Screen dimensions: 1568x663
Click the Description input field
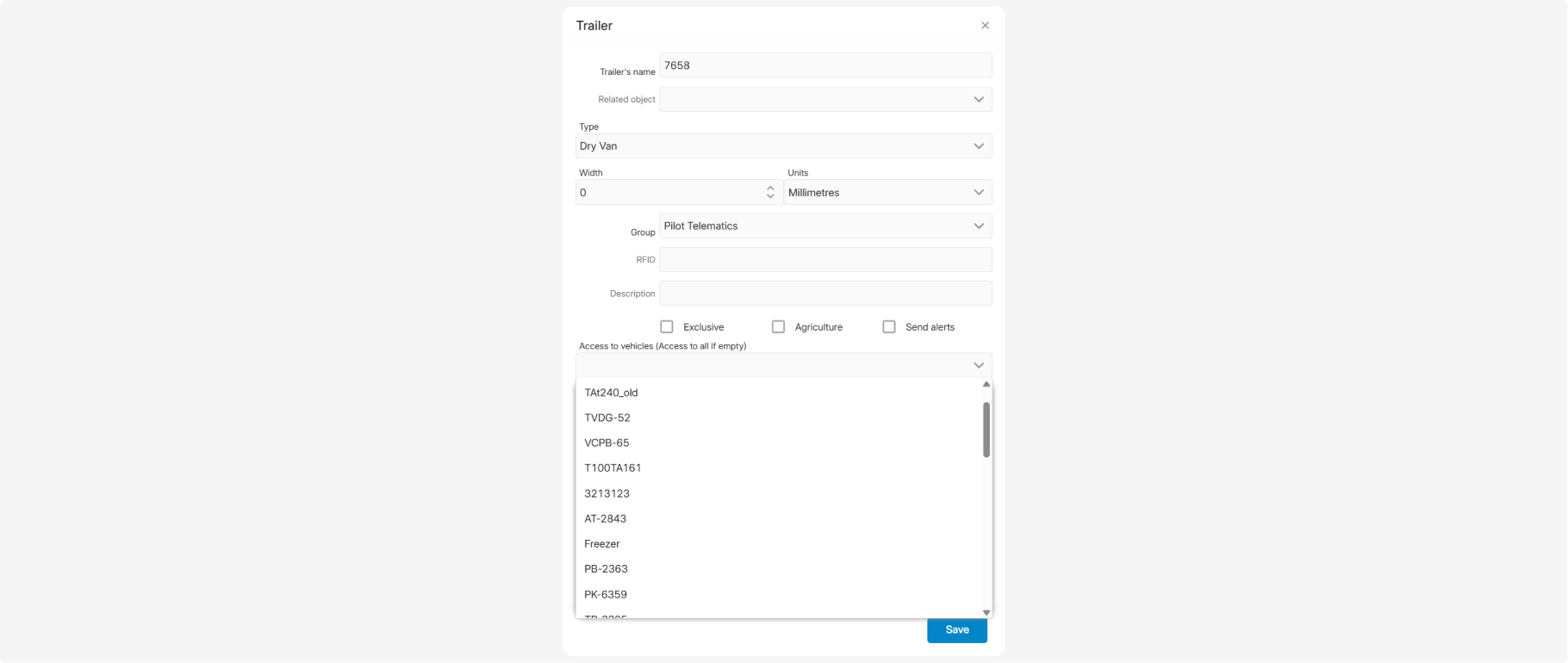(x=825, y=293)
